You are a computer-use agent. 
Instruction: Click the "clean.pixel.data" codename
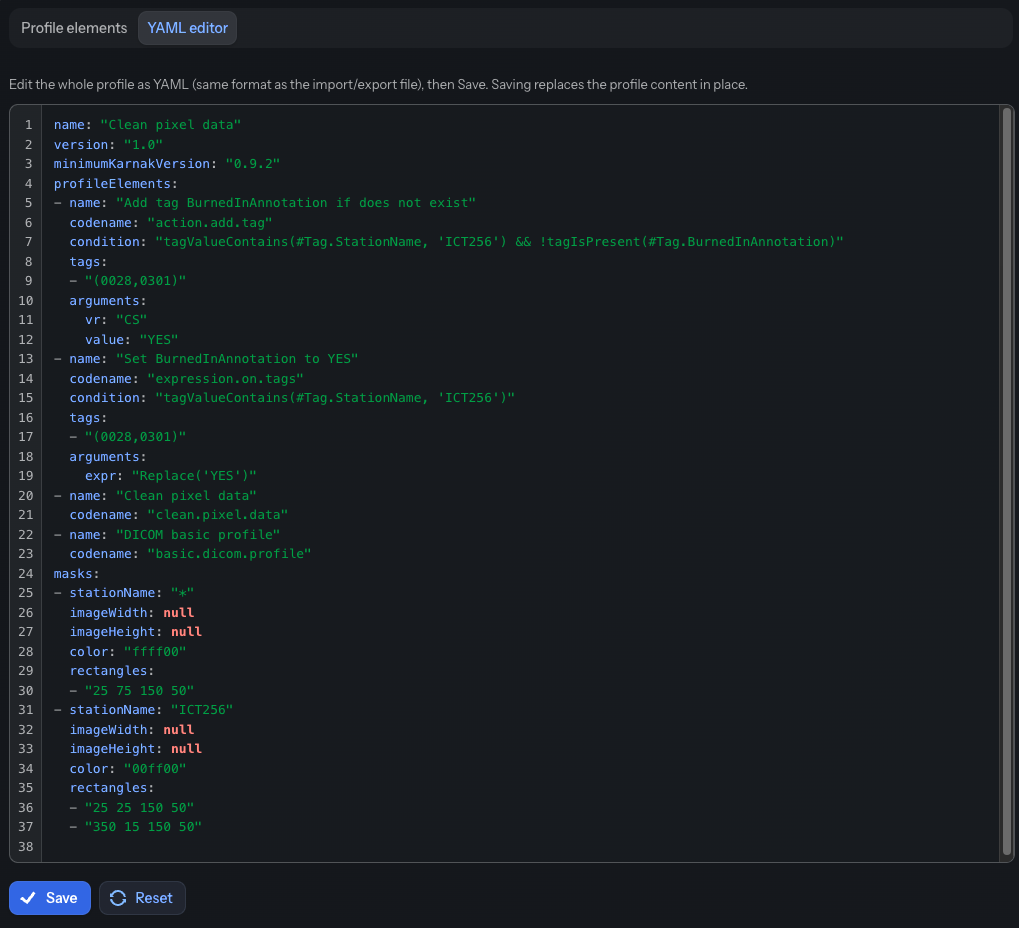pyautogui.click(x=217, y=515)
